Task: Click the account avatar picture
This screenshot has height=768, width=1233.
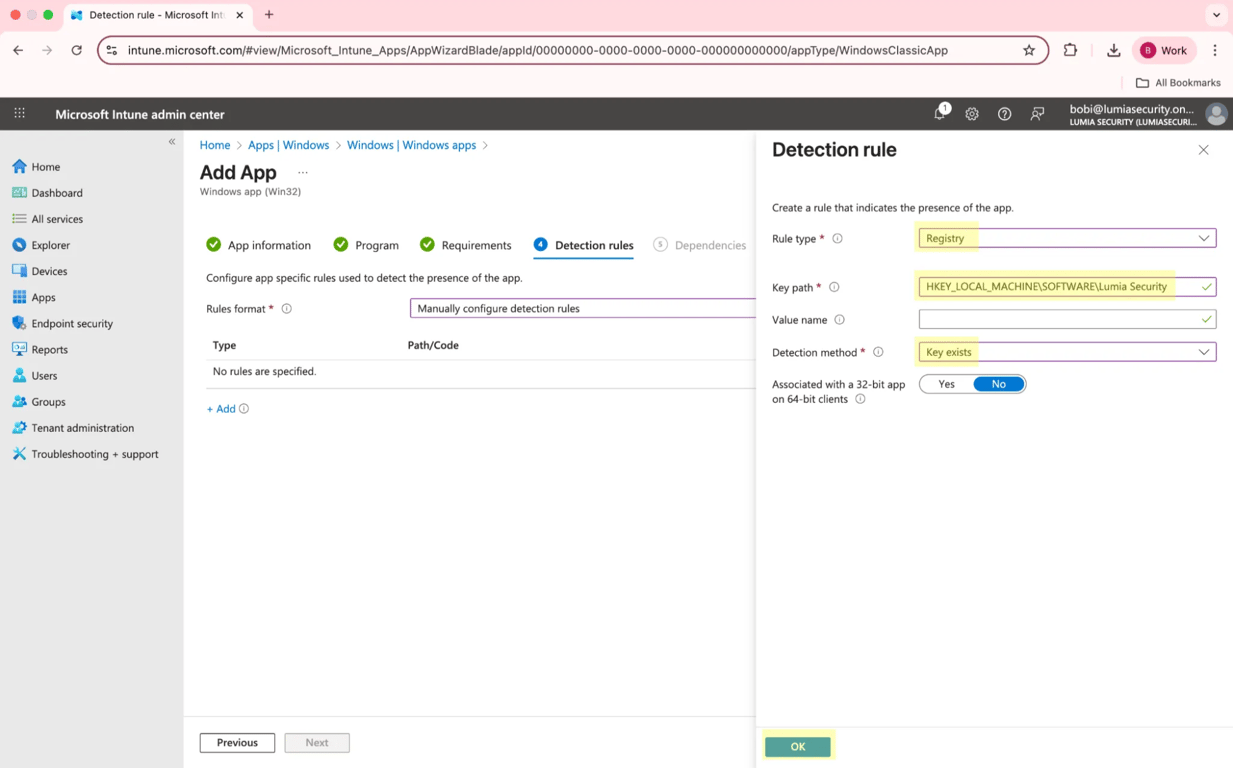Action: [1216, 114]
